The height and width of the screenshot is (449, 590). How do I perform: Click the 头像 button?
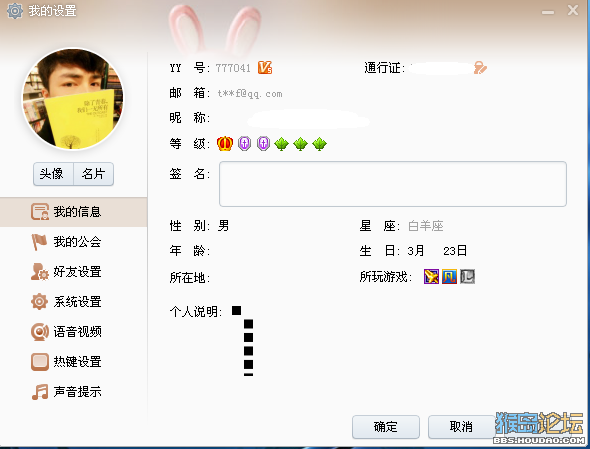[x=53, y=174]
